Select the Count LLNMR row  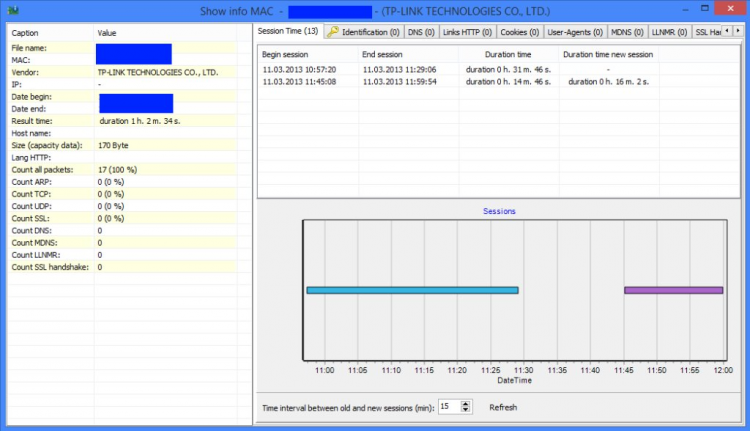(x=122, y=255)
